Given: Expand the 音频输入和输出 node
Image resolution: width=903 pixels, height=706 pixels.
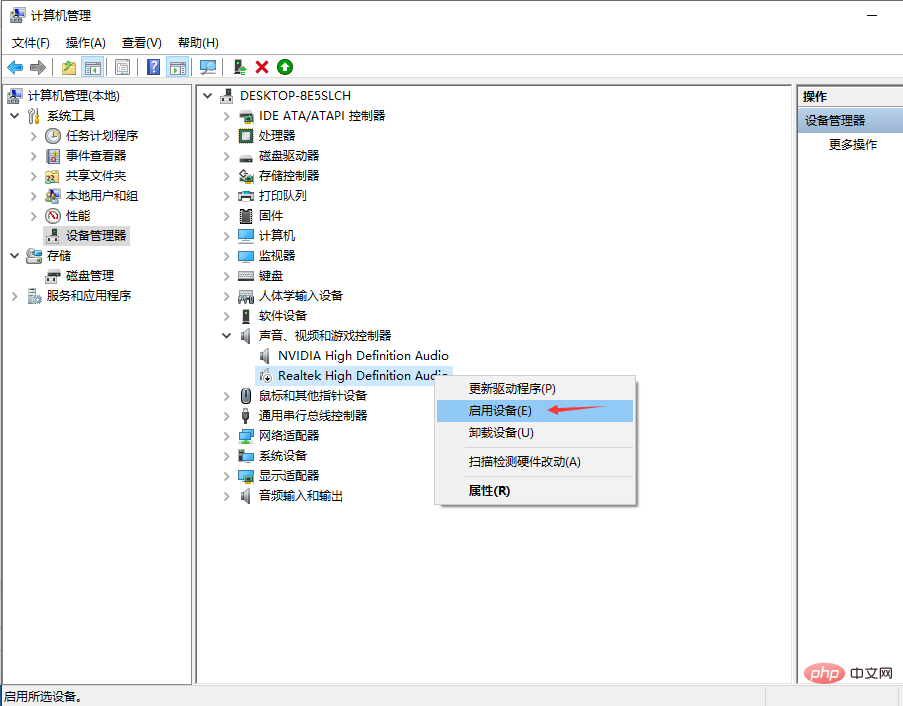Looking at the screenshot, I should (227, 496).
